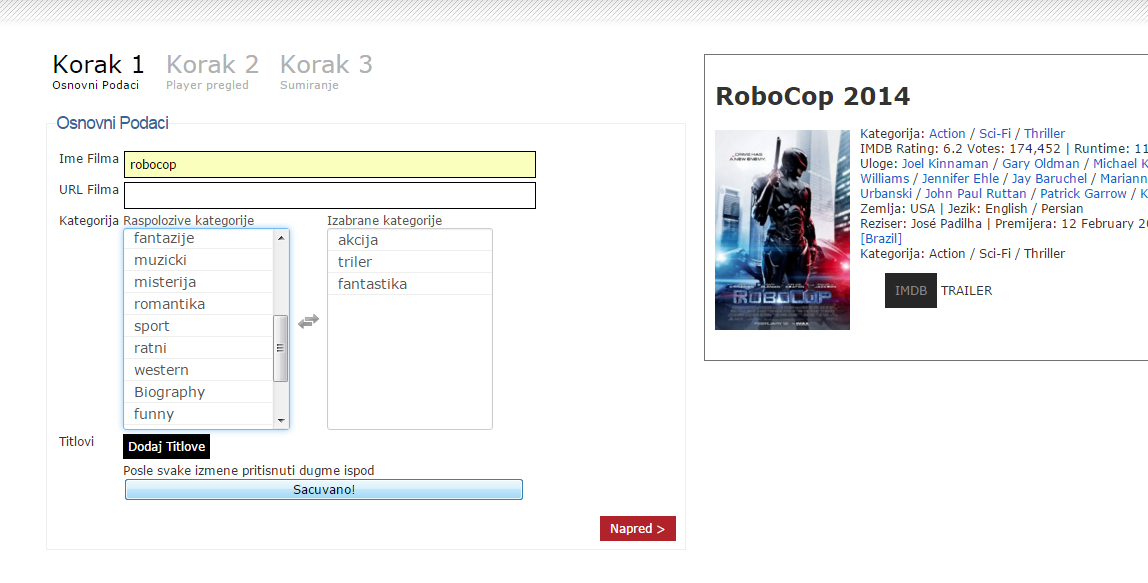The height and width of the screenshot is (583, 1148).
Task: Click the available categories scrollbar thumb
Action: point(280,348)
